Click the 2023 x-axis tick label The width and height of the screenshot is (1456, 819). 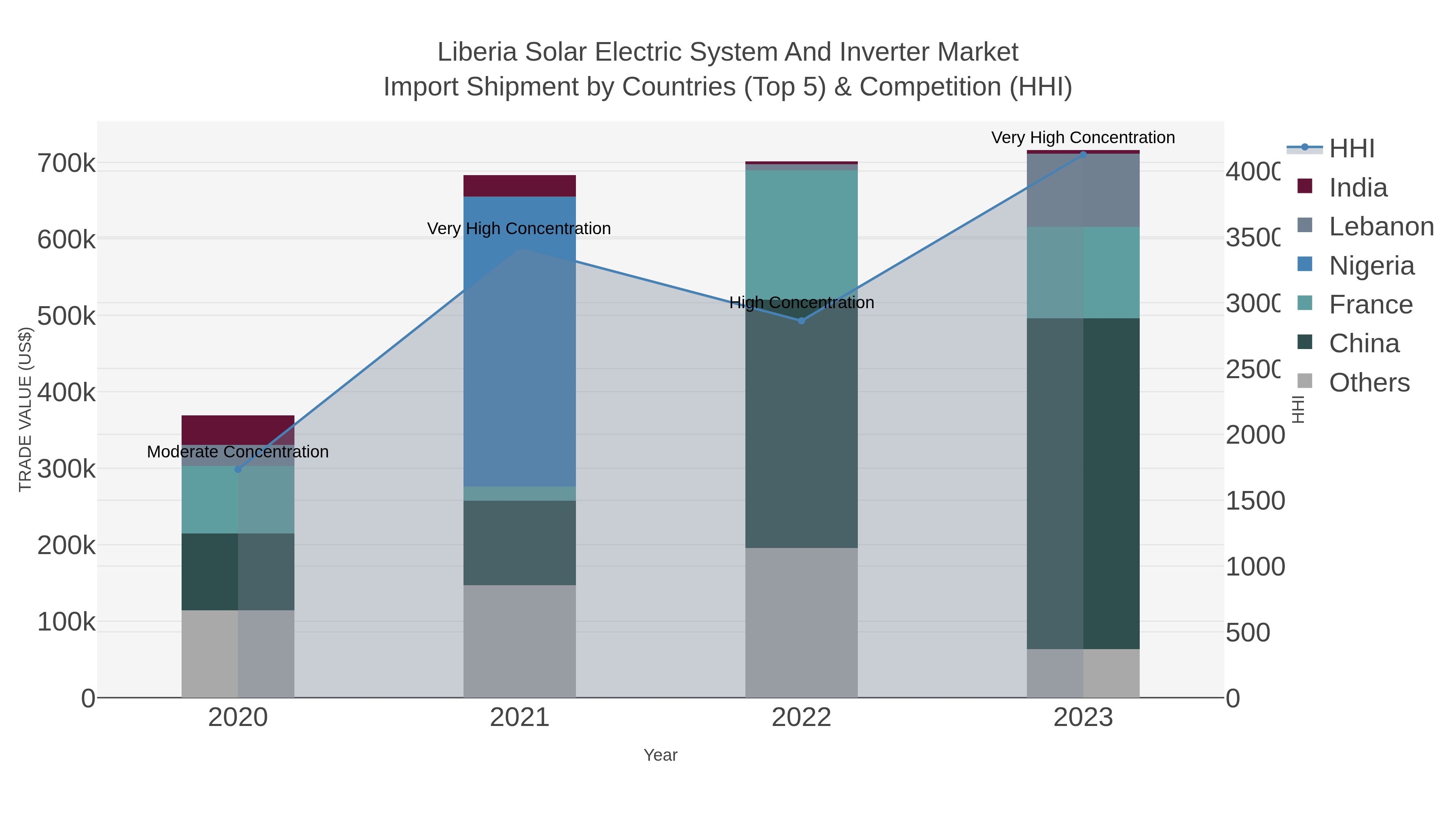[1083, 718]
